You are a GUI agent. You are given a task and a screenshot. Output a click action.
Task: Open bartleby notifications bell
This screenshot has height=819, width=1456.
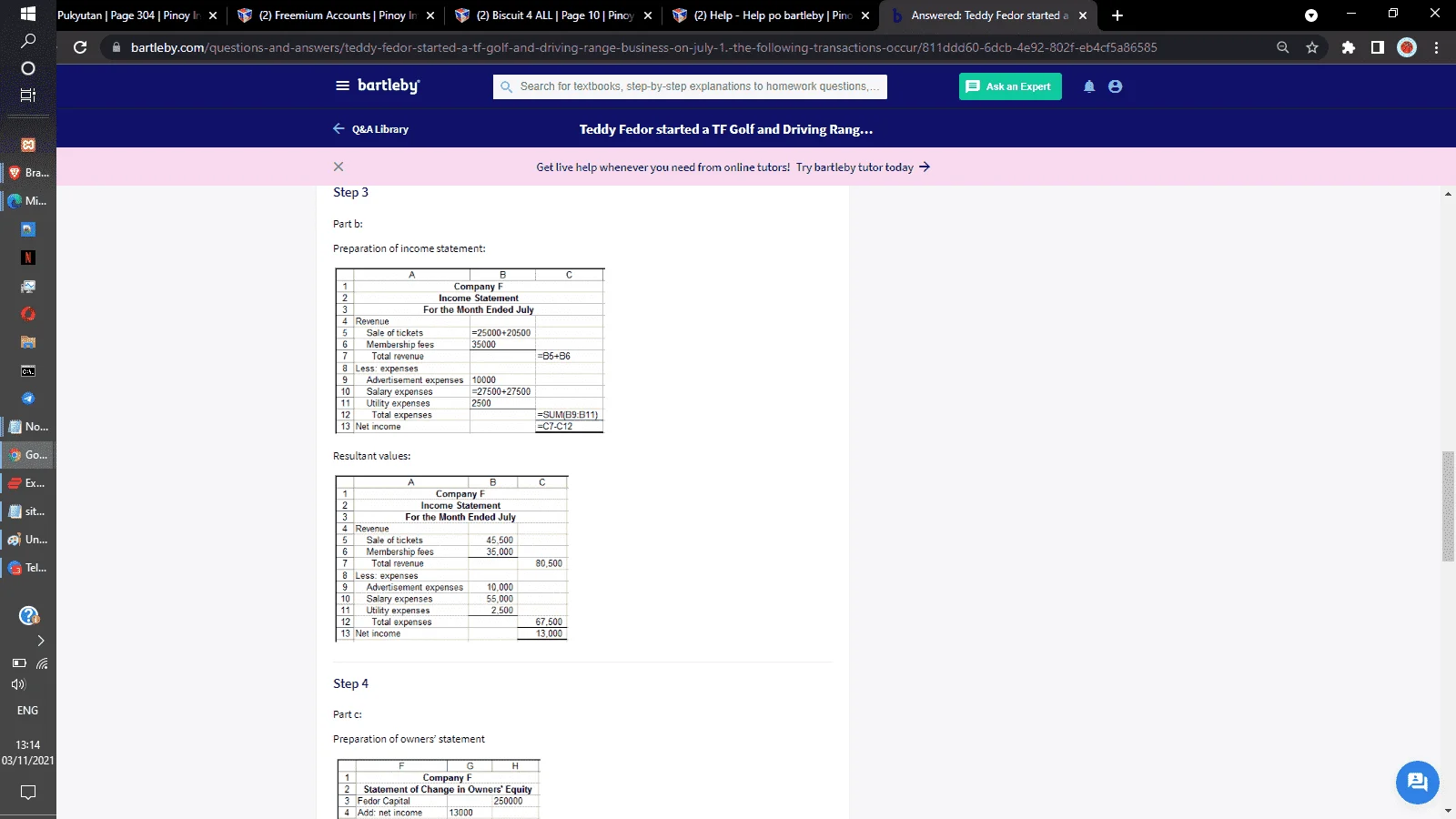(1089, 86)
